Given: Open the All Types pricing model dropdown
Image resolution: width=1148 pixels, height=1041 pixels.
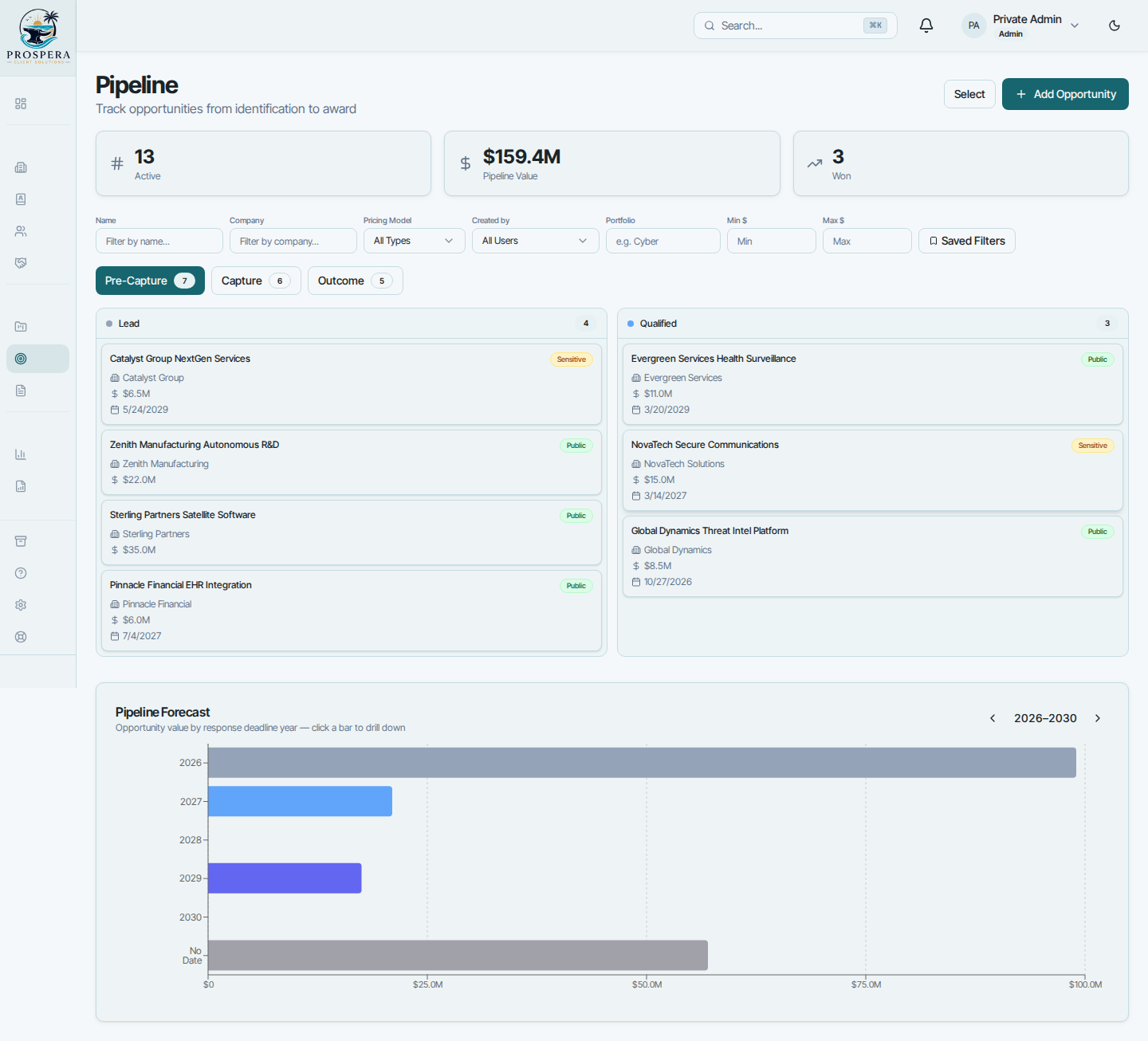Looking at the screenshot, I should click(414, 241).
